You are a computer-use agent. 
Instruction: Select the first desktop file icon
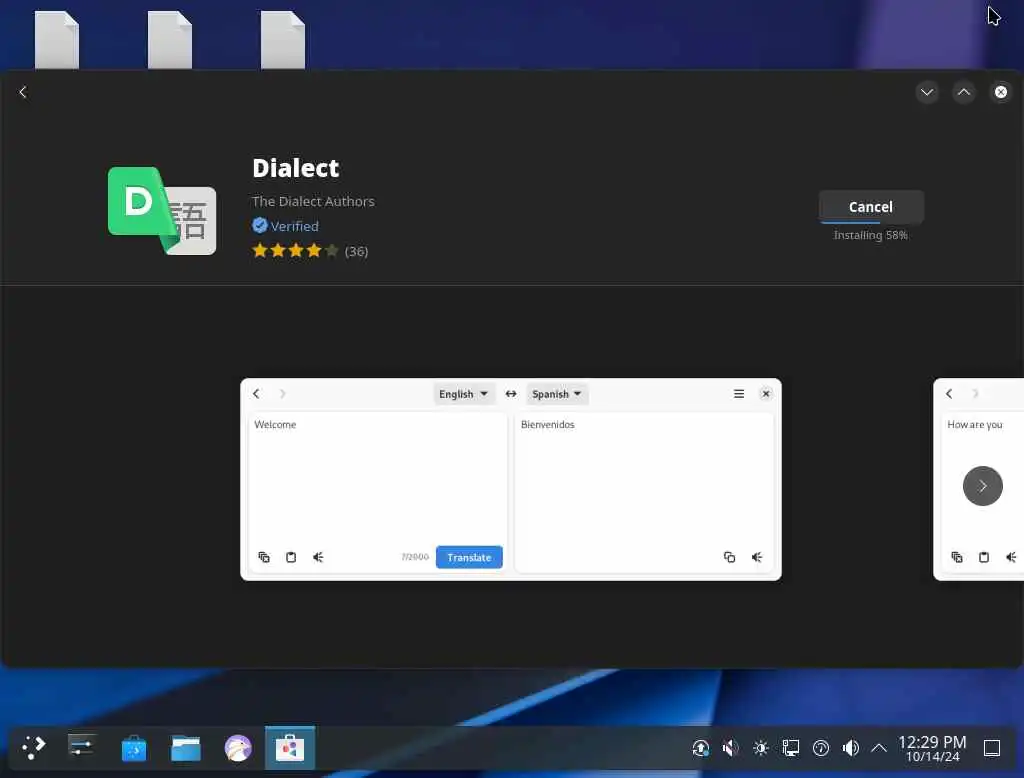click(x=57, y=40)
